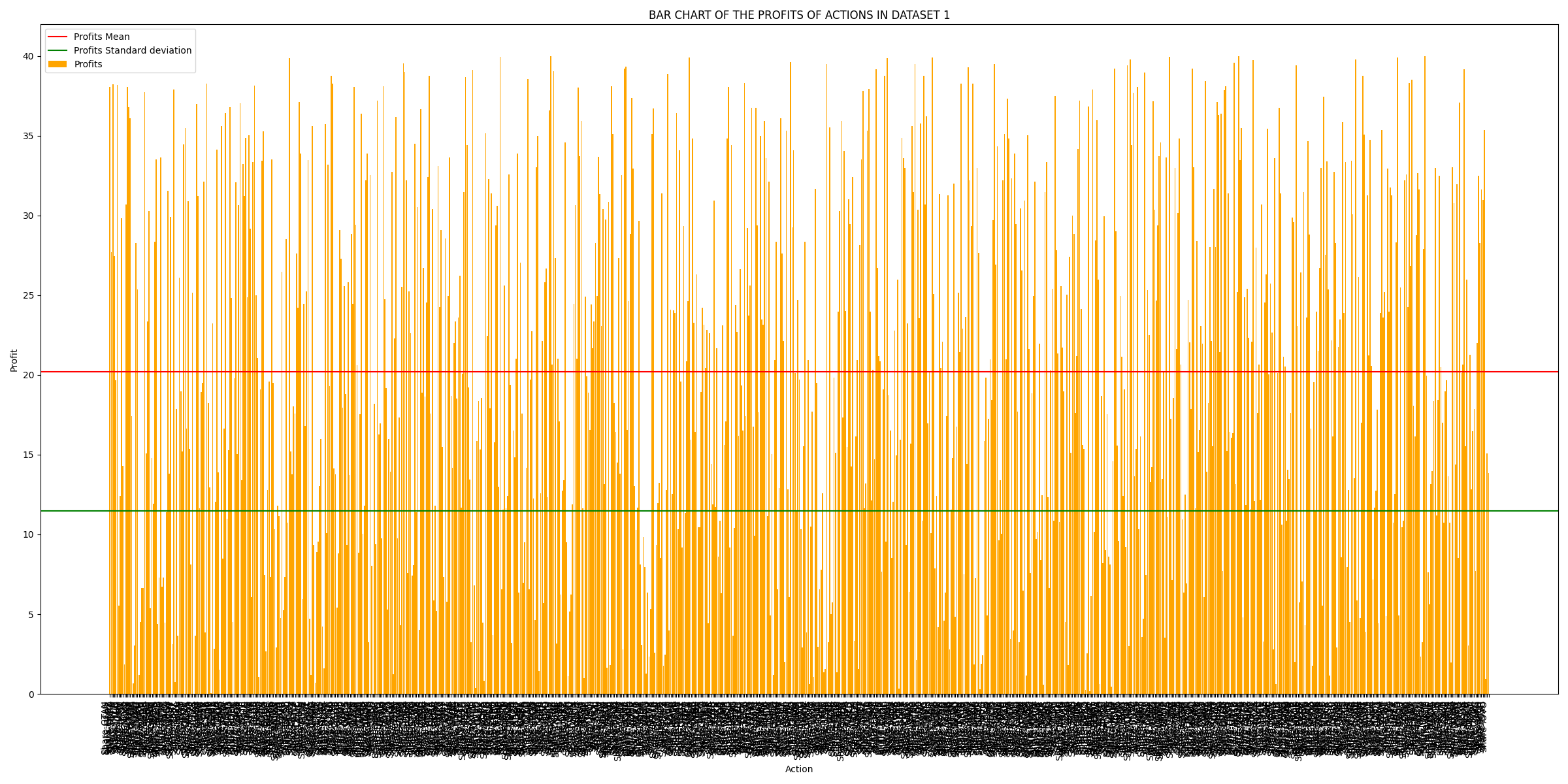
Task: Click the y-axis tick label 30
Action: 28,216
